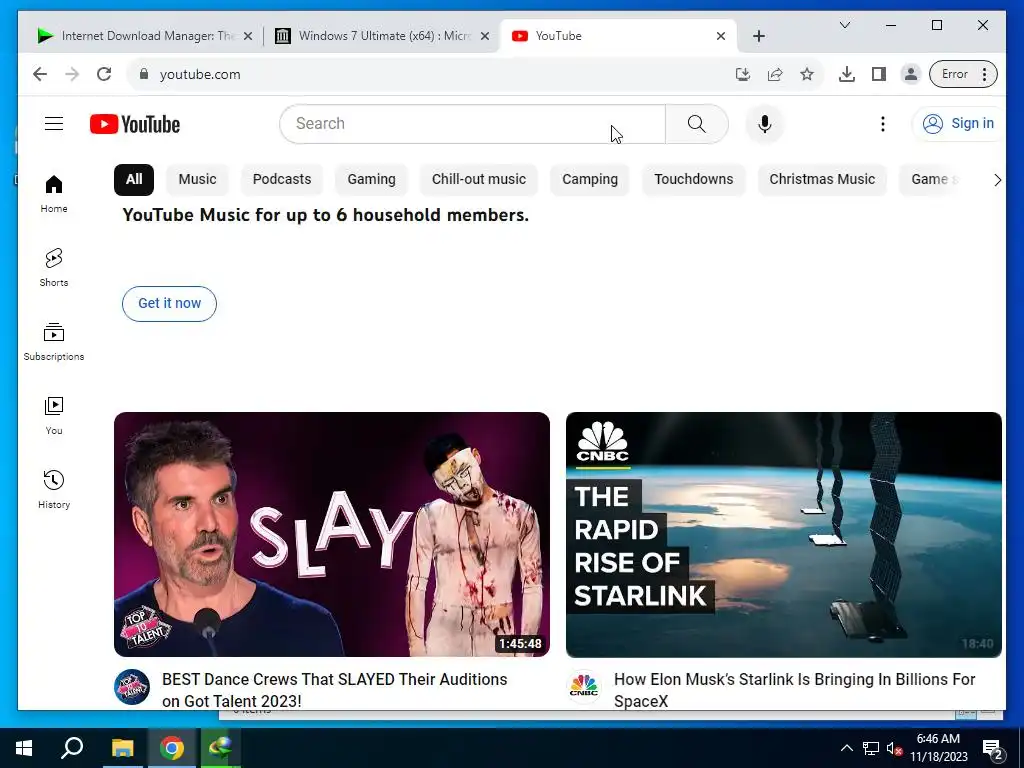Open Subscriptions in the sidebar

54,342
